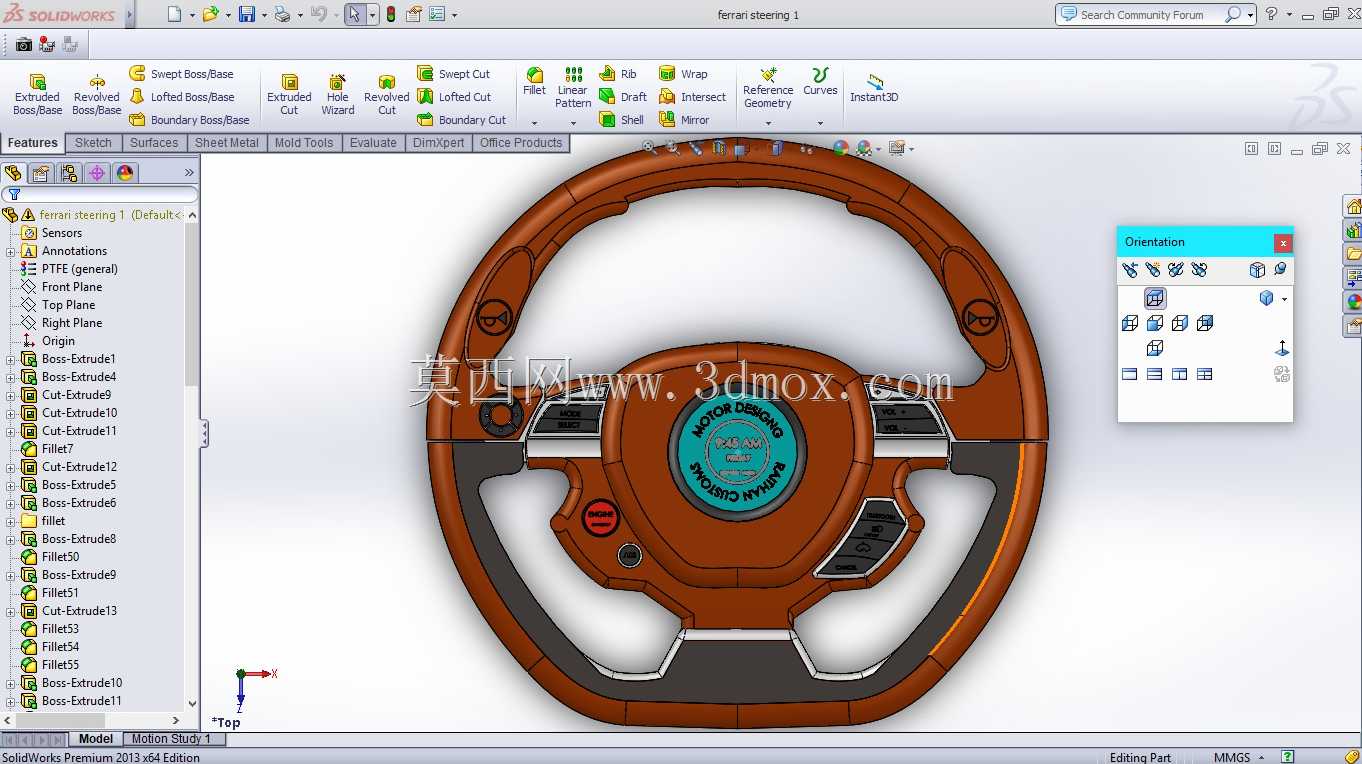Choose the Lofted Boss/Base feature
Screen dimensions: 1362x764
(x=182, y=97)
